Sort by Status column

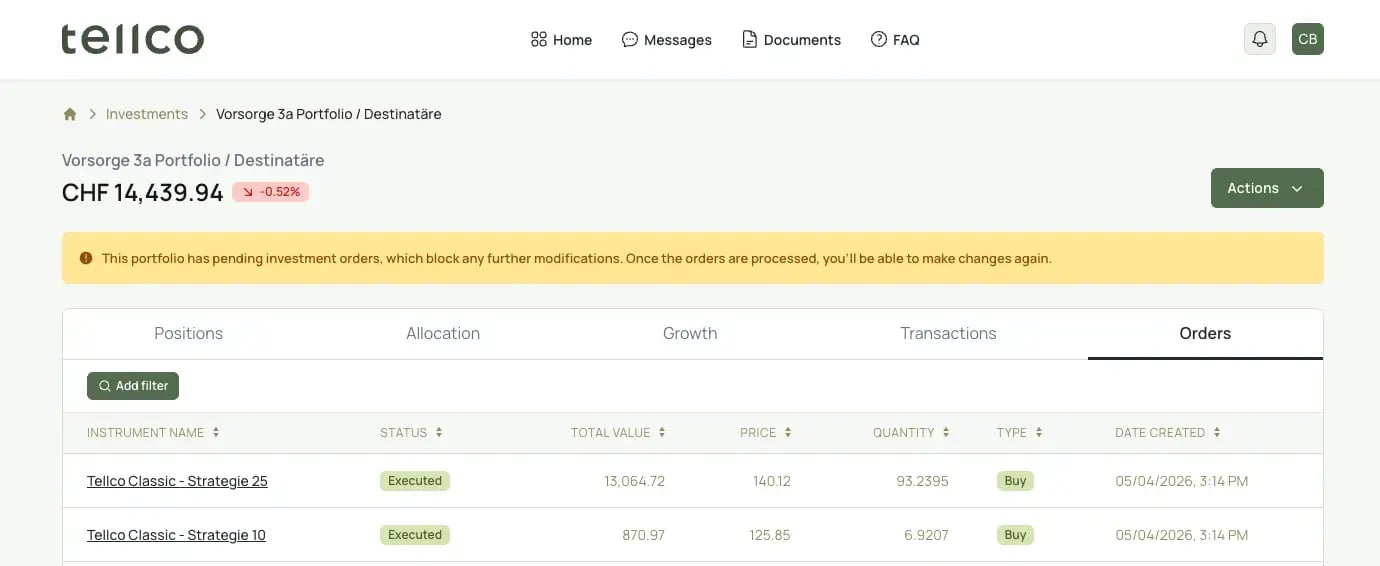coord(411,433)
